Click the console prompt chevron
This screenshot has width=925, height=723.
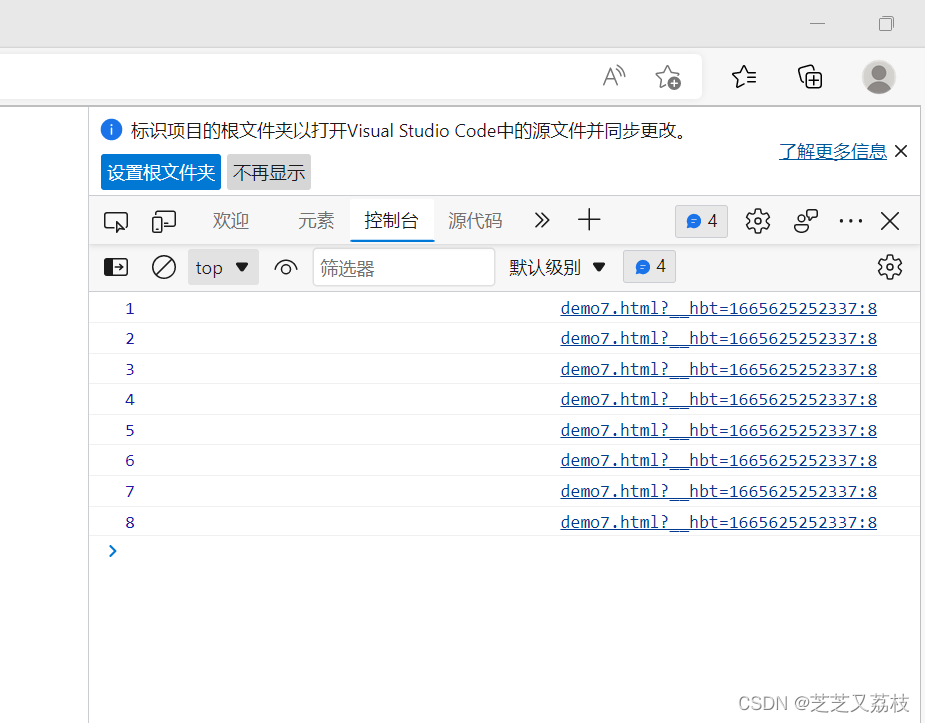(x=113, y=551)
